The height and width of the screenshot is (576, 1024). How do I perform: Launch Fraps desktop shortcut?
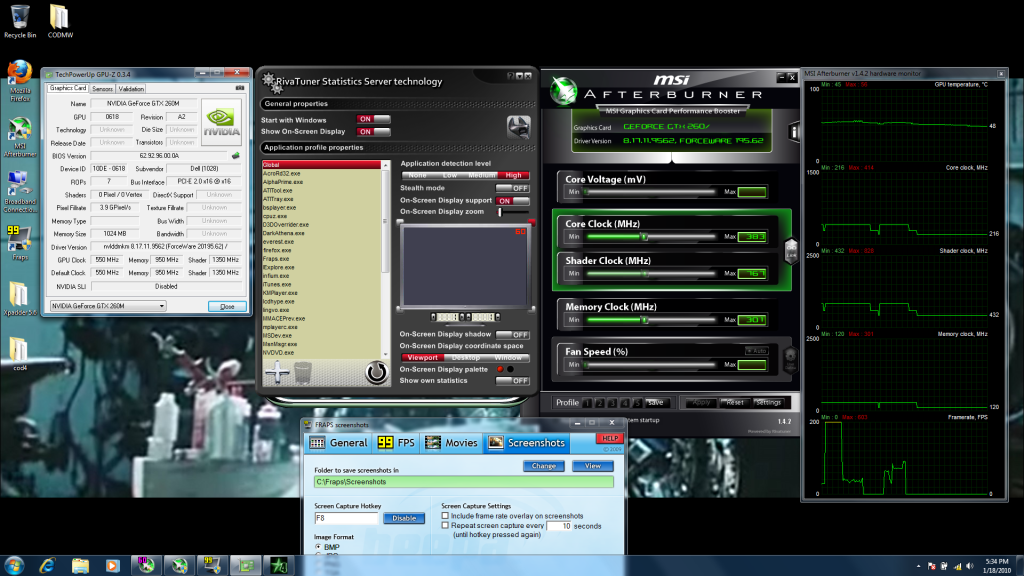click(20, 243)
